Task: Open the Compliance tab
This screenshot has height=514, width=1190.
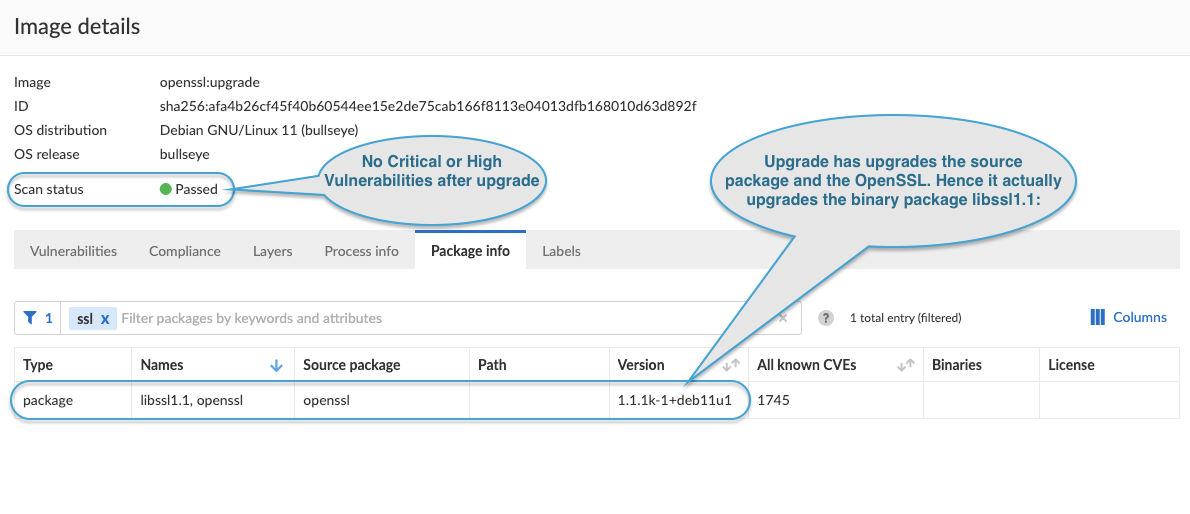Action: click(x=185, y=251)
